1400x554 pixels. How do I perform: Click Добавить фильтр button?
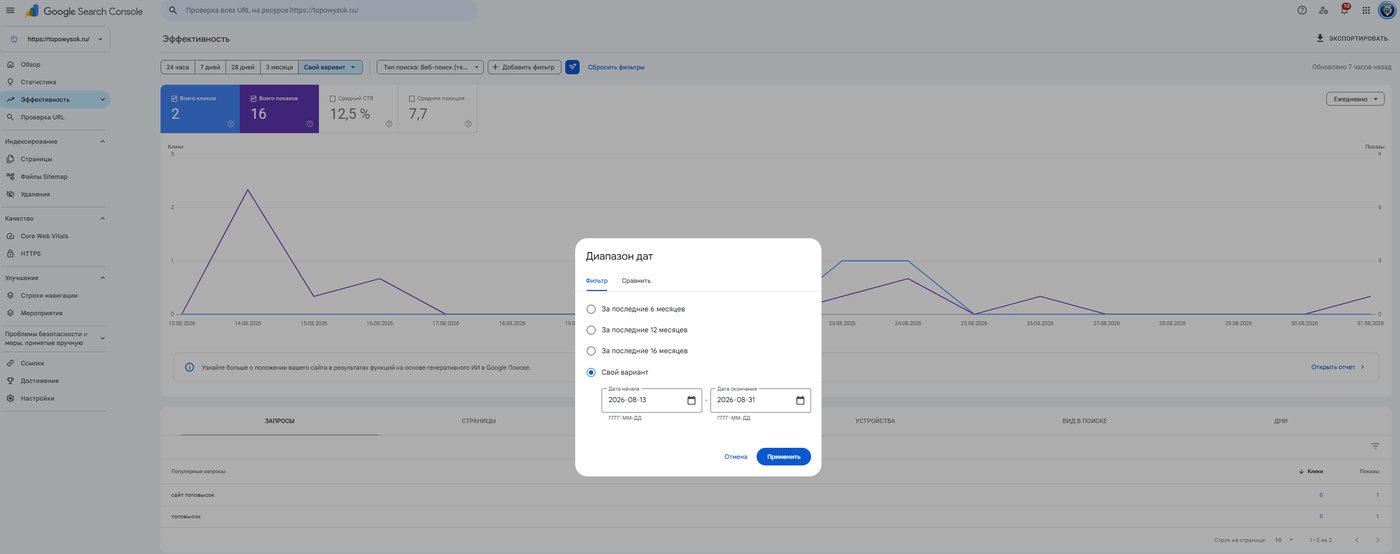point(525,67)
